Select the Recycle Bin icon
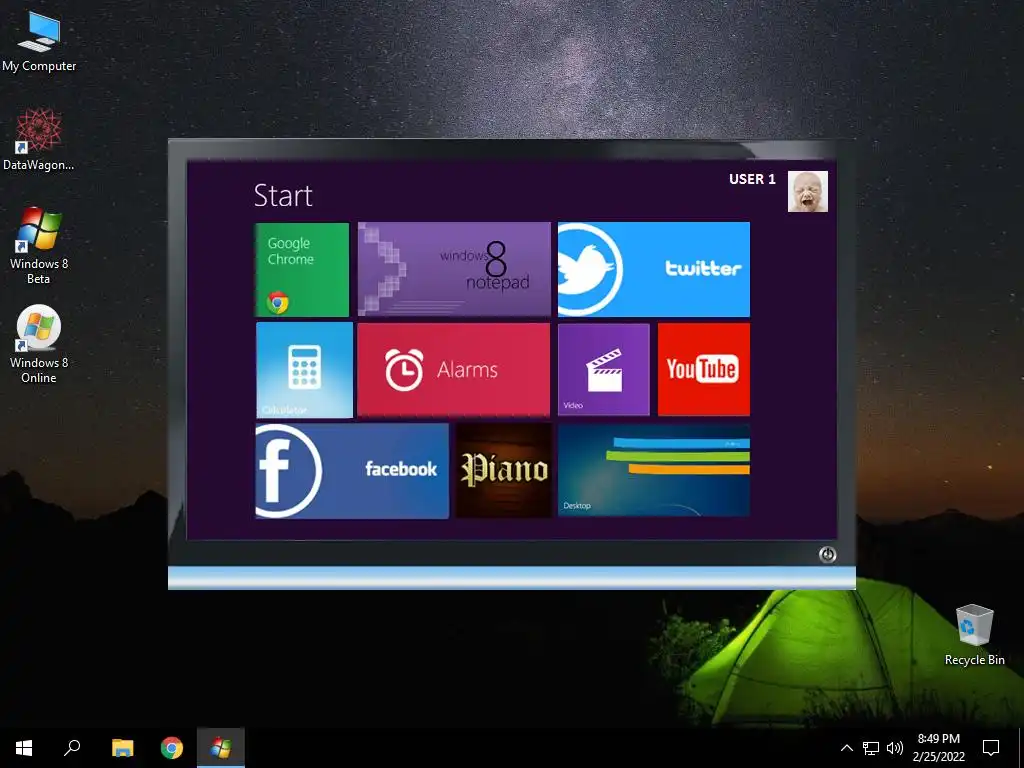 pyautogui.click(x=974, y=635)
